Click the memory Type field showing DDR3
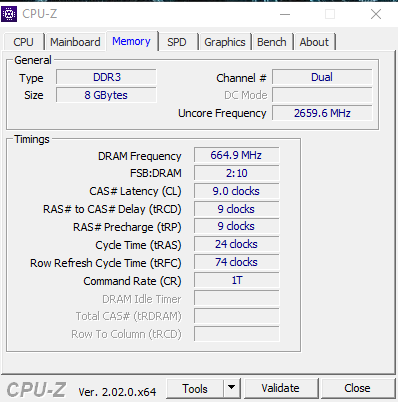This screenshot has height=402, width=398. (106, 77)
